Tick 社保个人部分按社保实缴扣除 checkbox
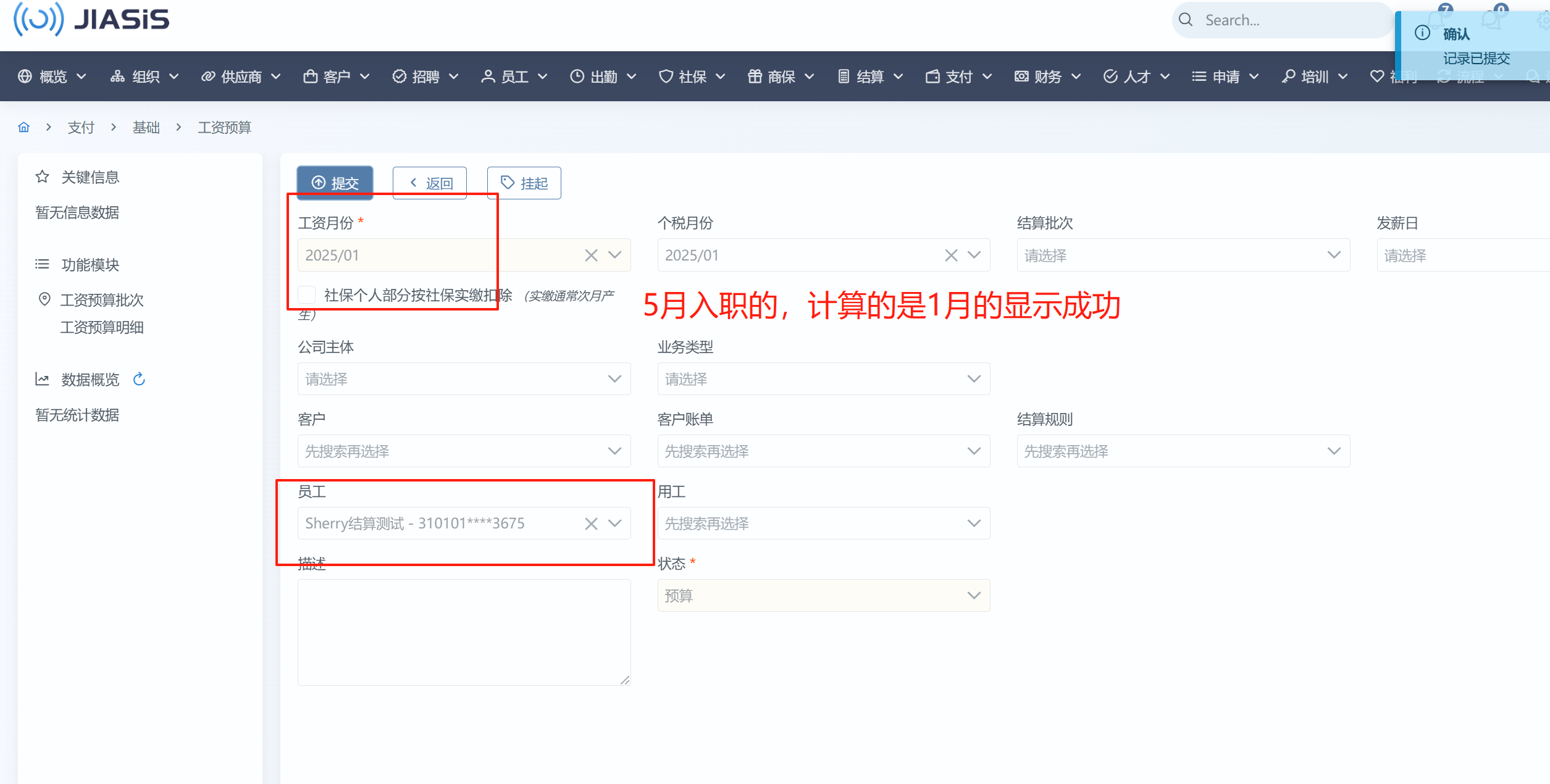Screen dimensions: 1550x784 (307, 295)
